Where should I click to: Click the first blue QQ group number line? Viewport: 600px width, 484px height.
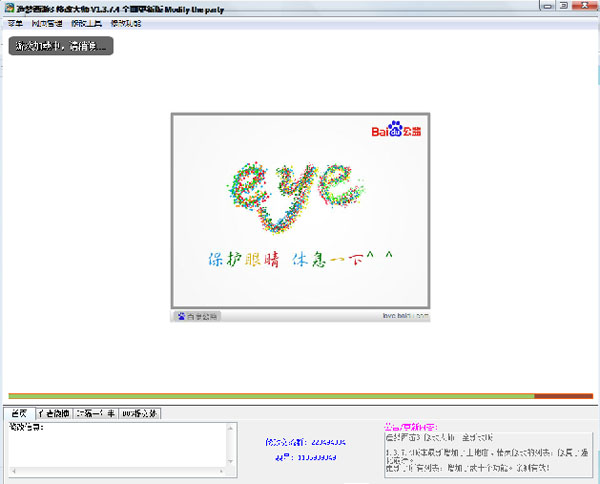point(305,442)
